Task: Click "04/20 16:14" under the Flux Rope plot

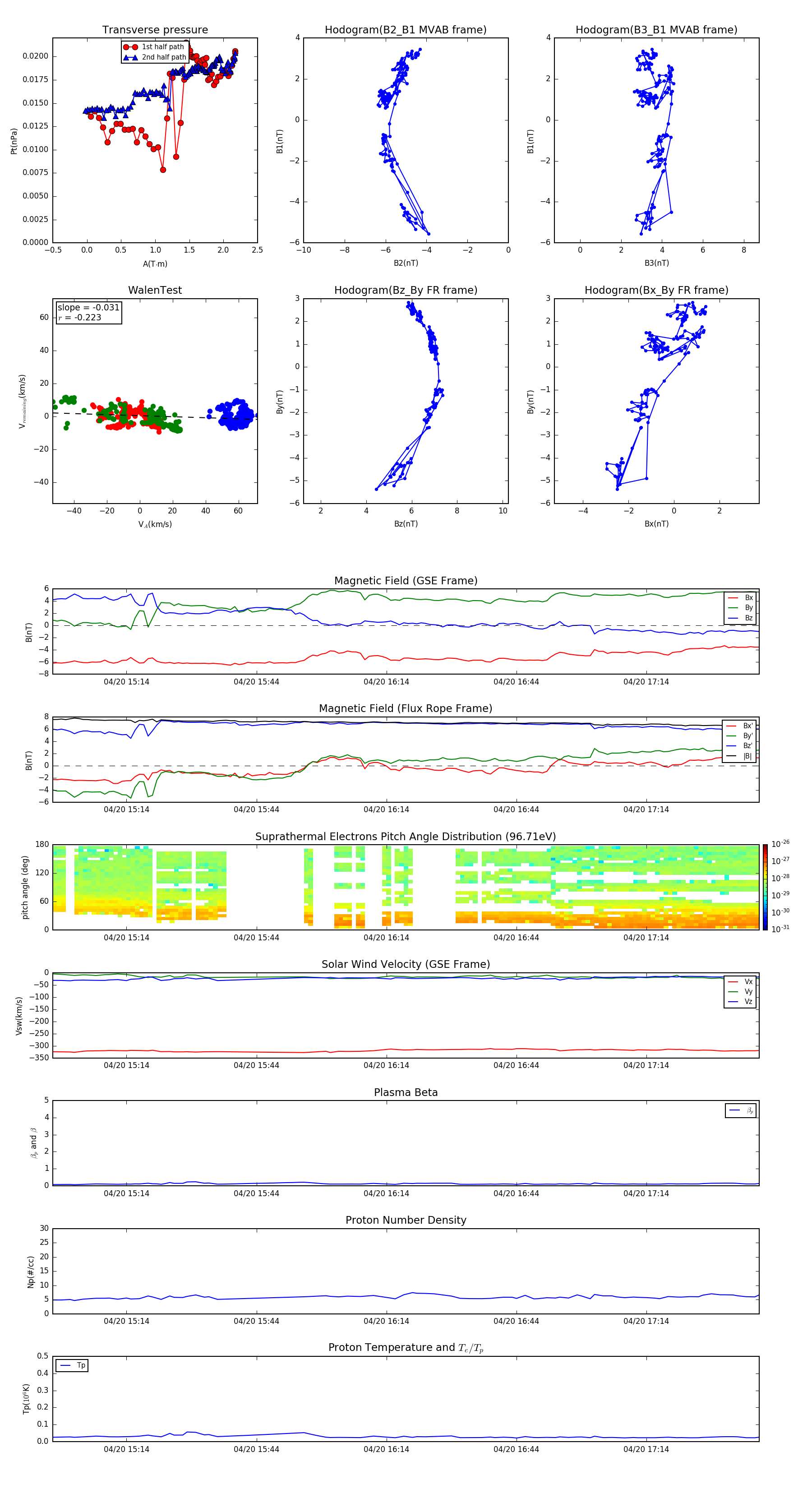Action: point(386,809)
